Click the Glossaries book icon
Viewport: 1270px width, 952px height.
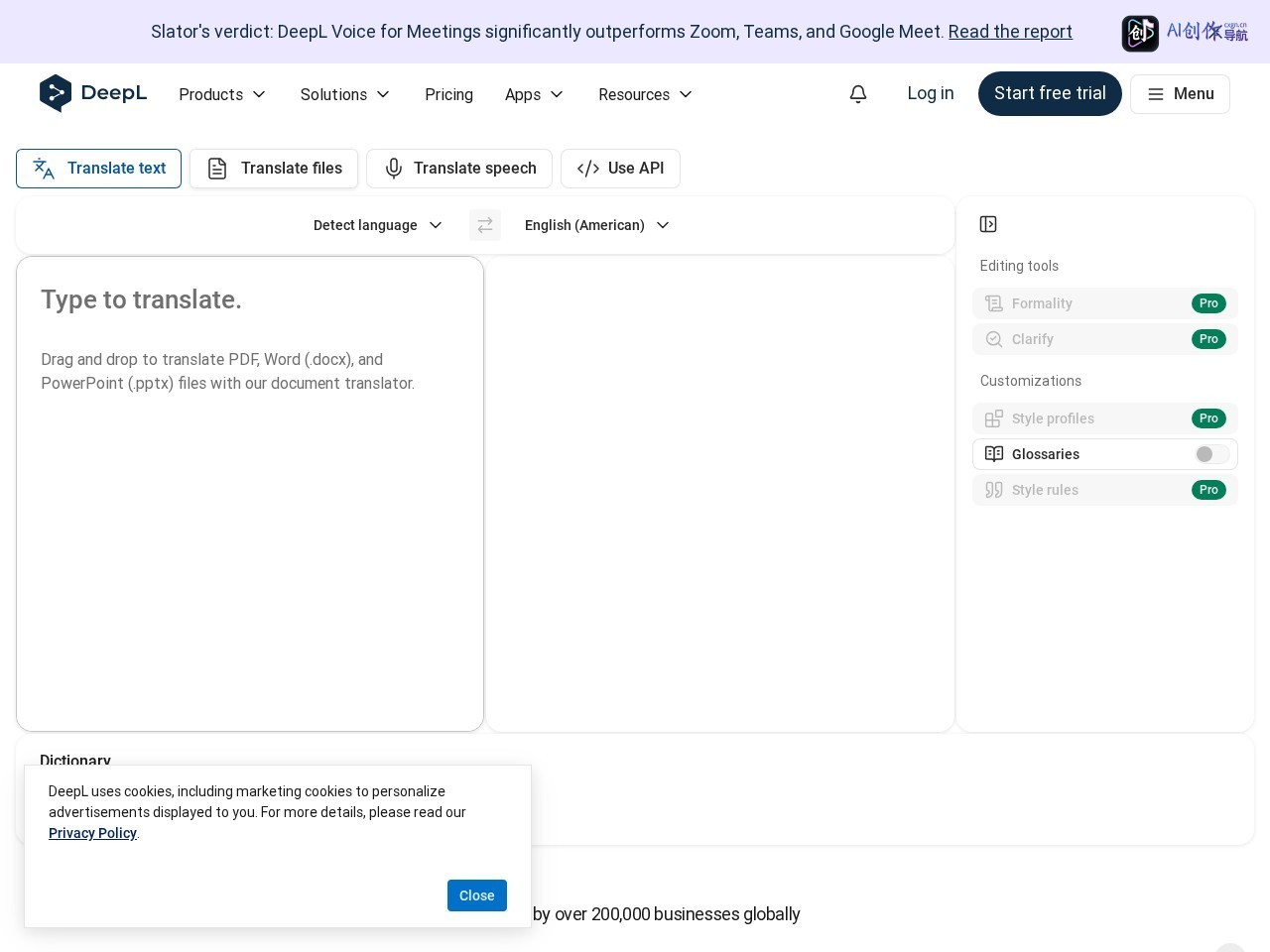994,454
